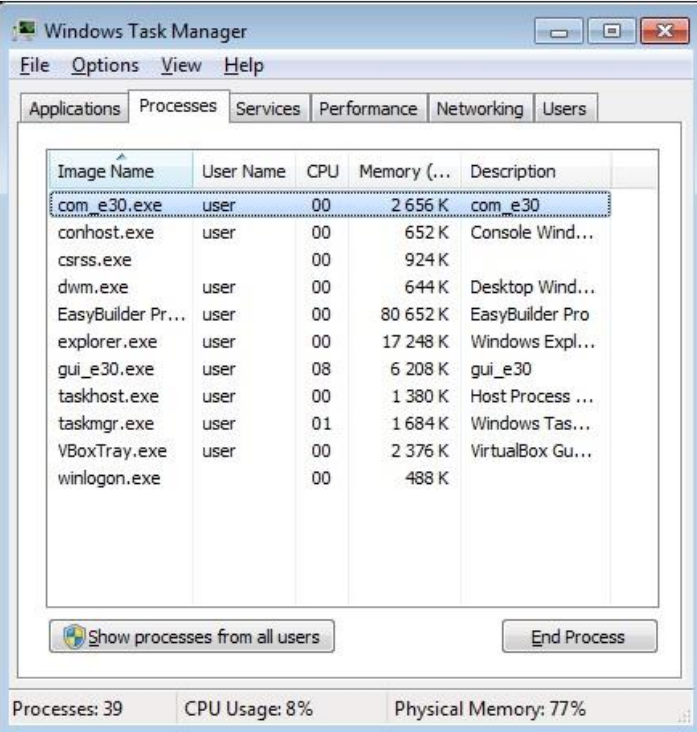Select the conhost.exe process

point(330,232)
